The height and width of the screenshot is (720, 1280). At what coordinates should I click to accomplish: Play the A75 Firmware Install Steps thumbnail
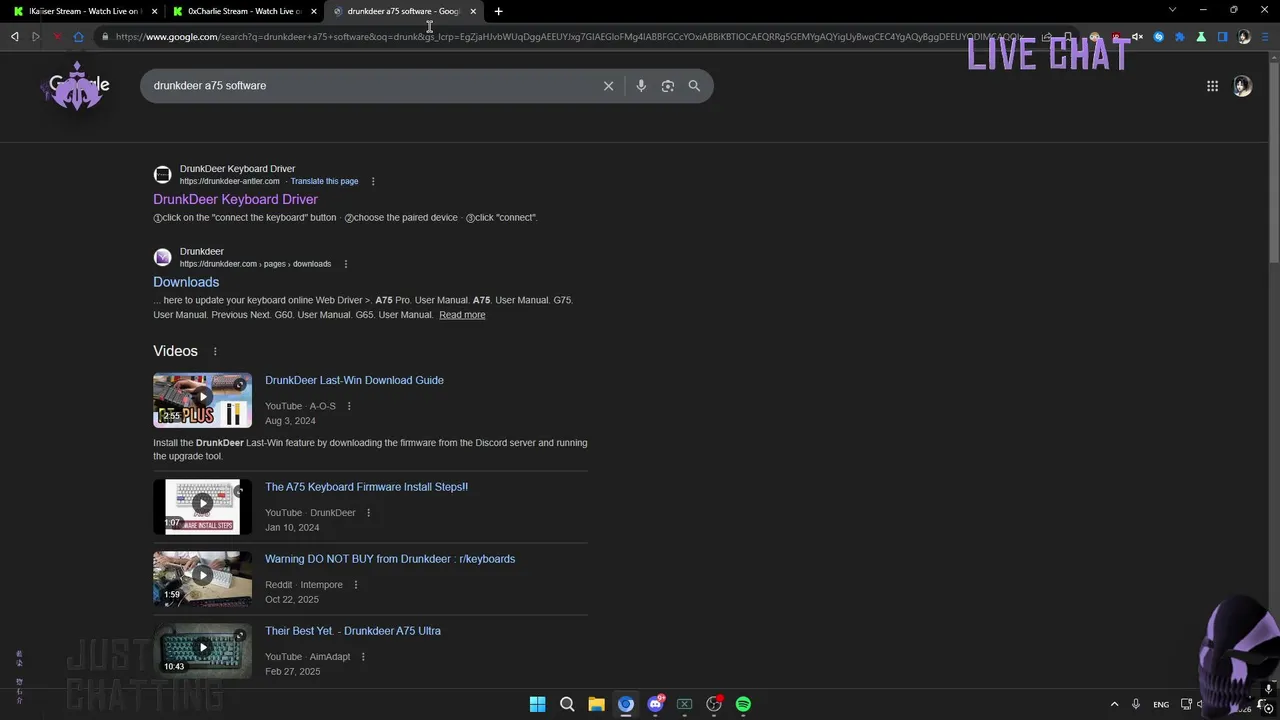[x=202, y=507]
